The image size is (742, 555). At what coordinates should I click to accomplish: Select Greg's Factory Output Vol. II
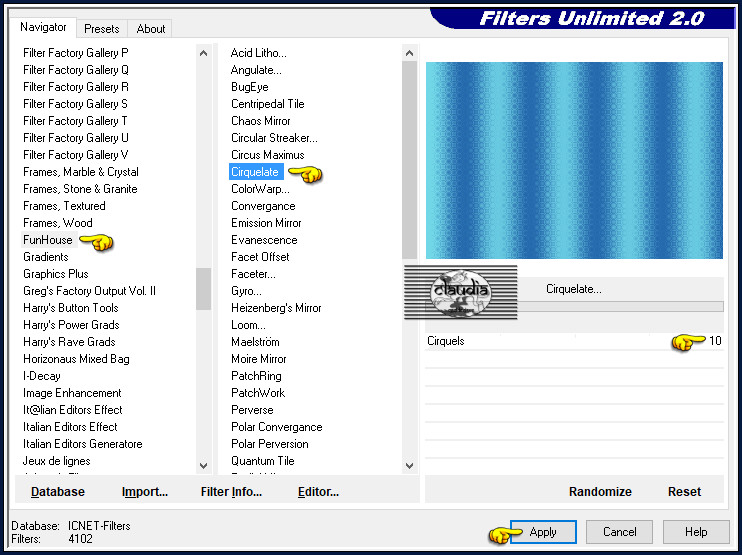coord(89,291)
